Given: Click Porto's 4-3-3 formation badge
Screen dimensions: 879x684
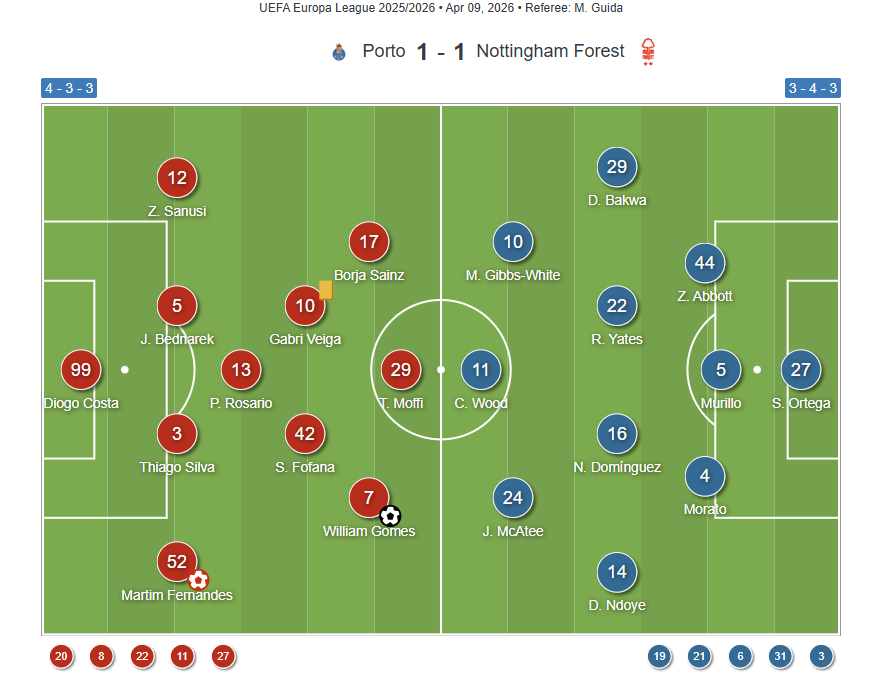Looking at the screenshot, I should pos(69,88).
